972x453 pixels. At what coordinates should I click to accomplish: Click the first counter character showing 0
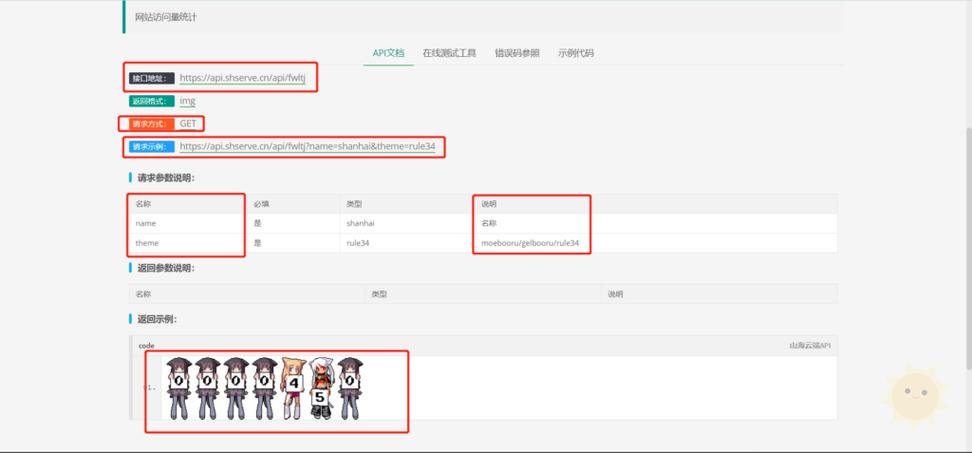(x=179, y=387)
